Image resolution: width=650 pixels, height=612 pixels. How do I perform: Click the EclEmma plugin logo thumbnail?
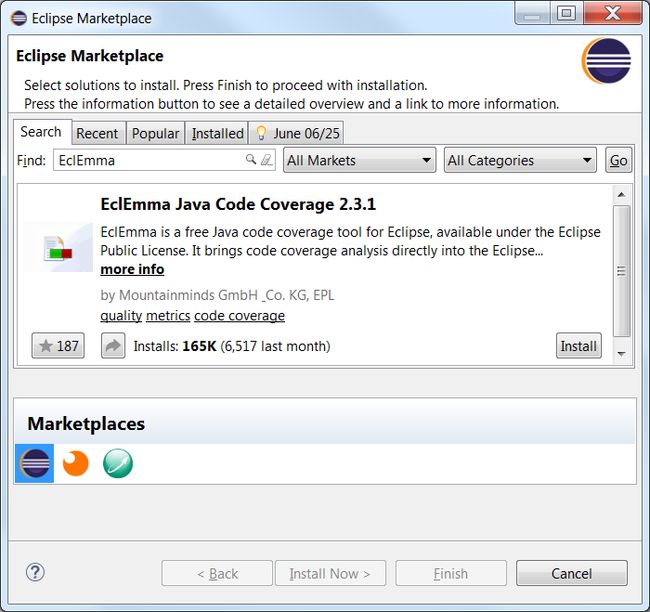click(58, 248)
